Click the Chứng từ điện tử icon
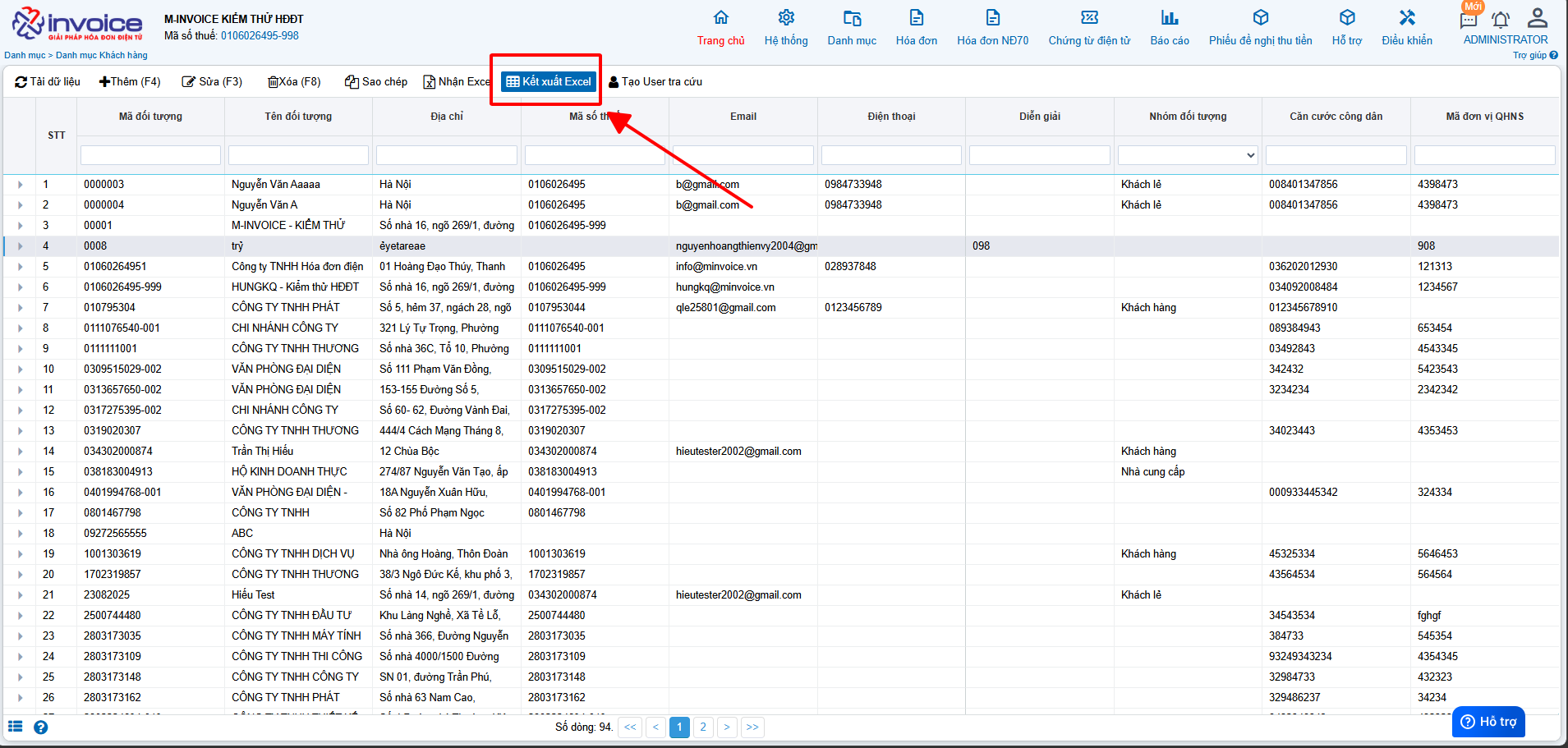Screen dimensions: 1568x748 tap(1088, 18)
